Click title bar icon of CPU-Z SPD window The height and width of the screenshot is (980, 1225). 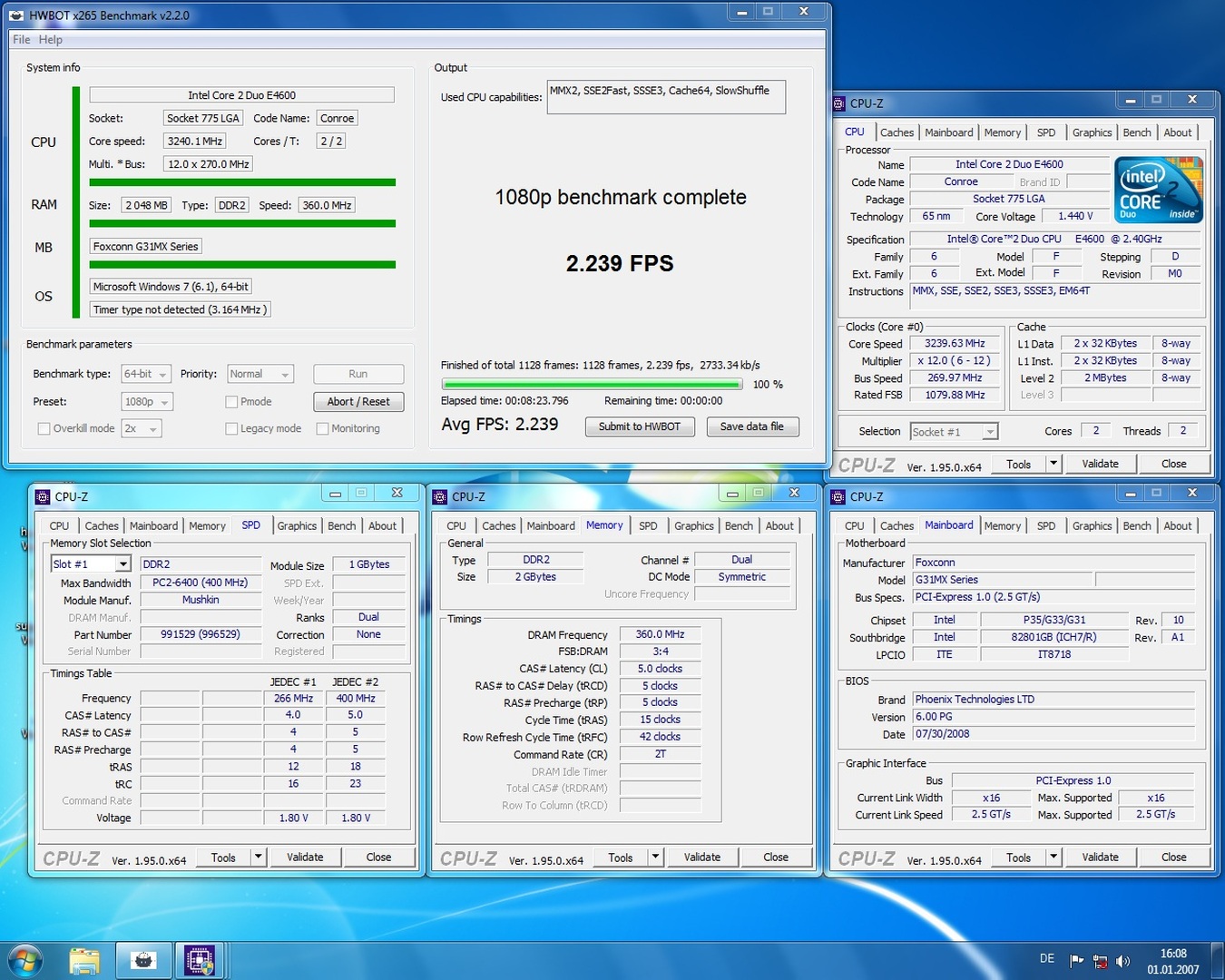click(x=43, y=496)
